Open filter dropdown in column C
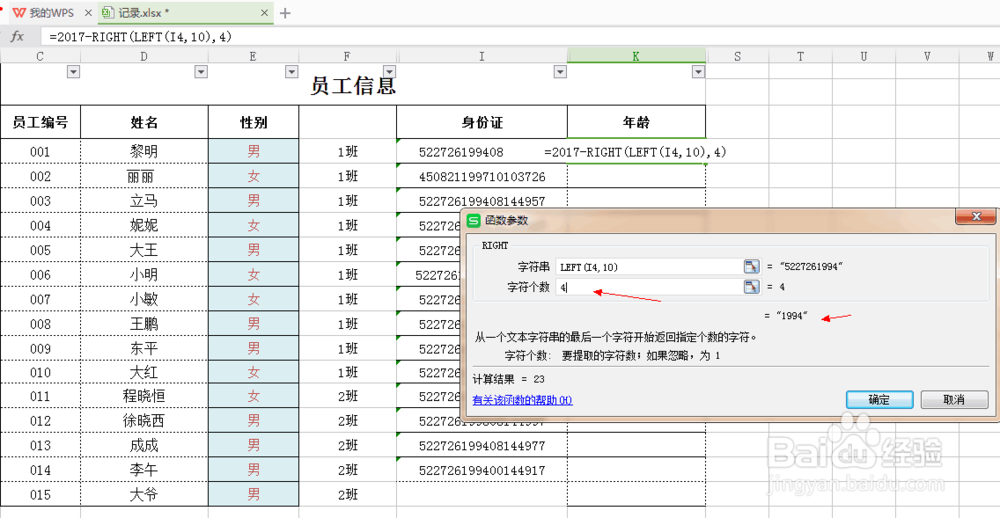The image size is (1000, 518). click(x=73, y=72)
